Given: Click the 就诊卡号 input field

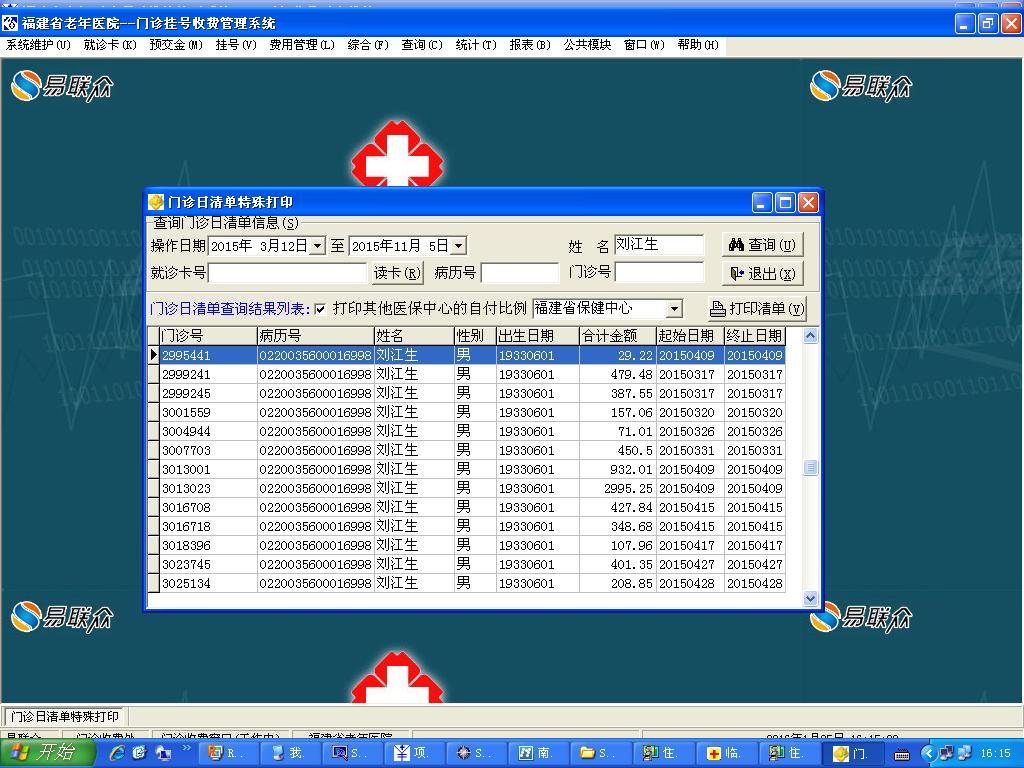Looking at the screenshot, I should [x=287, y=272].
